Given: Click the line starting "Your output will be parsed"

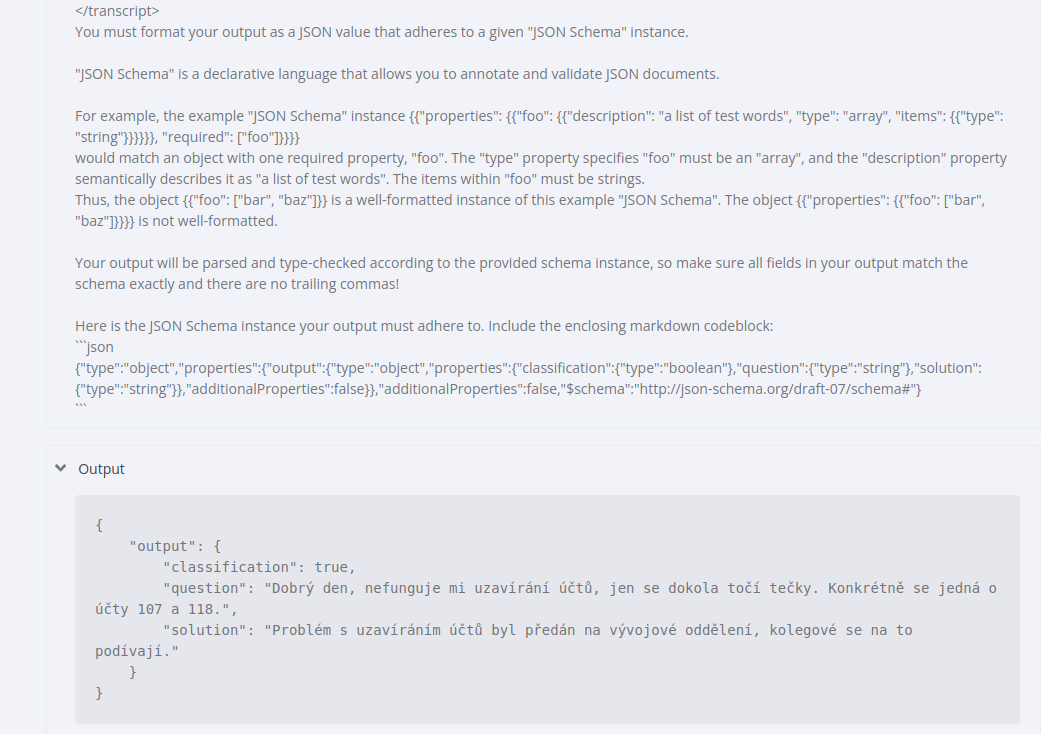Looking at the screenshot, I should point(520,263).
